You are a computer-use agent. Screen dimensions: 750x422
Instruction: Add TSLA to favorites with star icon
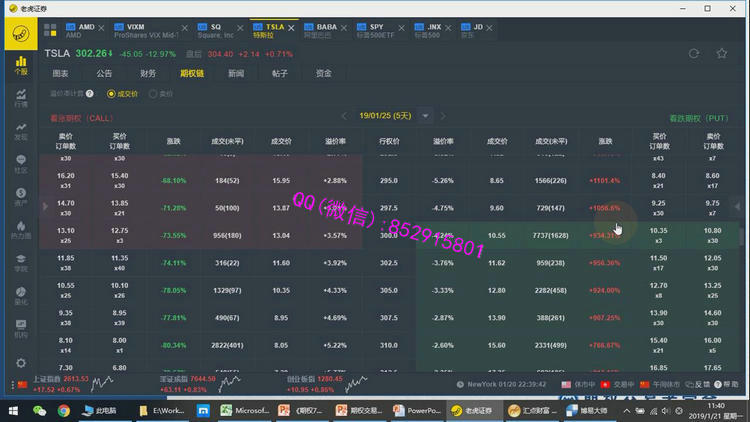pos(723,53)
